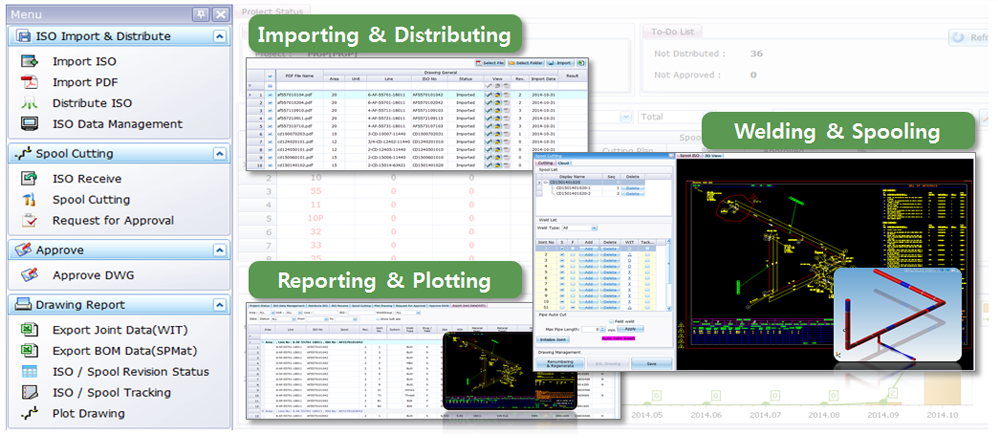The height and width of the screenshot is (440, 998).
Task: Collapse the Drawing Report section
Action: tap(219, 305)
